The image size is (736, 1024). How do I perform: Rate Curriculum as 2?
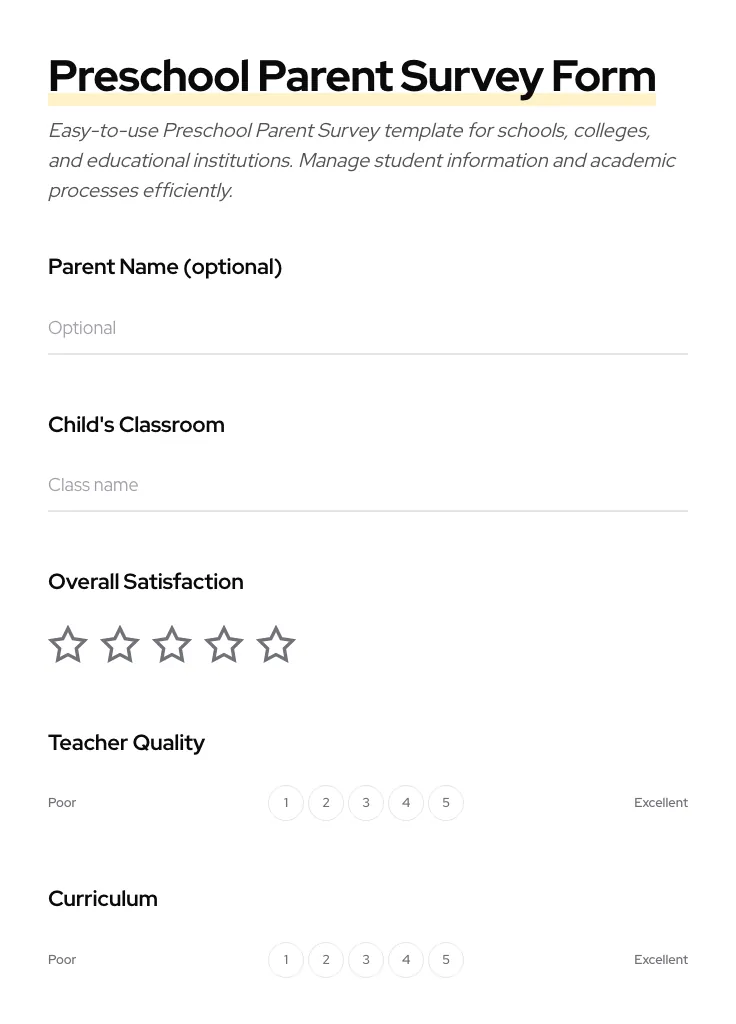(326, 959)
